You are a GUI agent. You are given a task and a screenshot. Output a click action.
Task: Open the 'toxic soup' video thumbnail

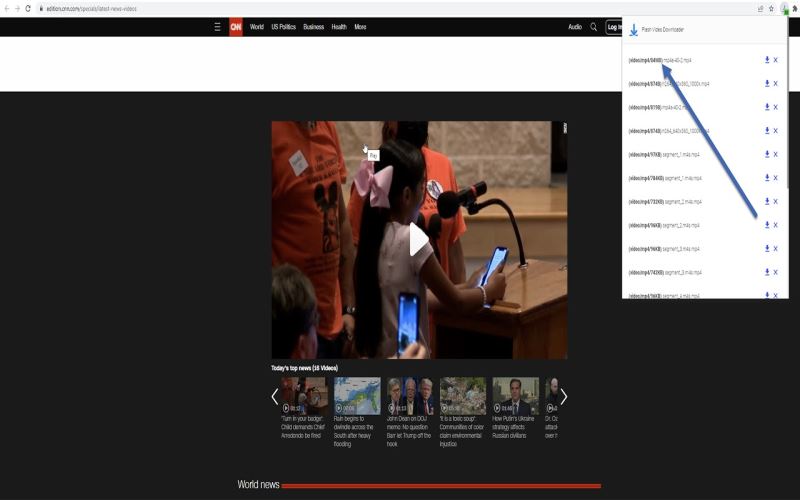click(x=463, y=395)
